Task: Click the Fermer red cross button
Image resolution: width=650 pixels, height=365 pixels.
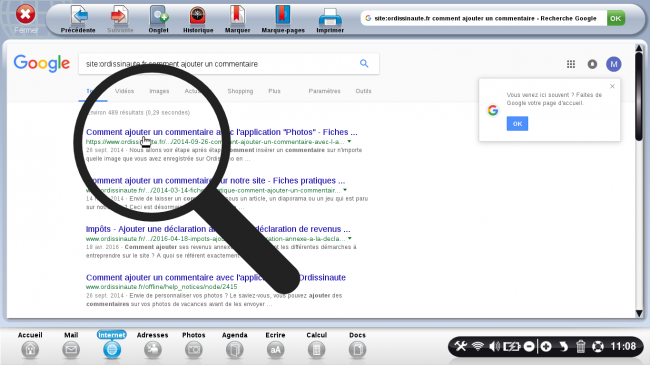Action: pyautogui.click(x=26, y=18)
